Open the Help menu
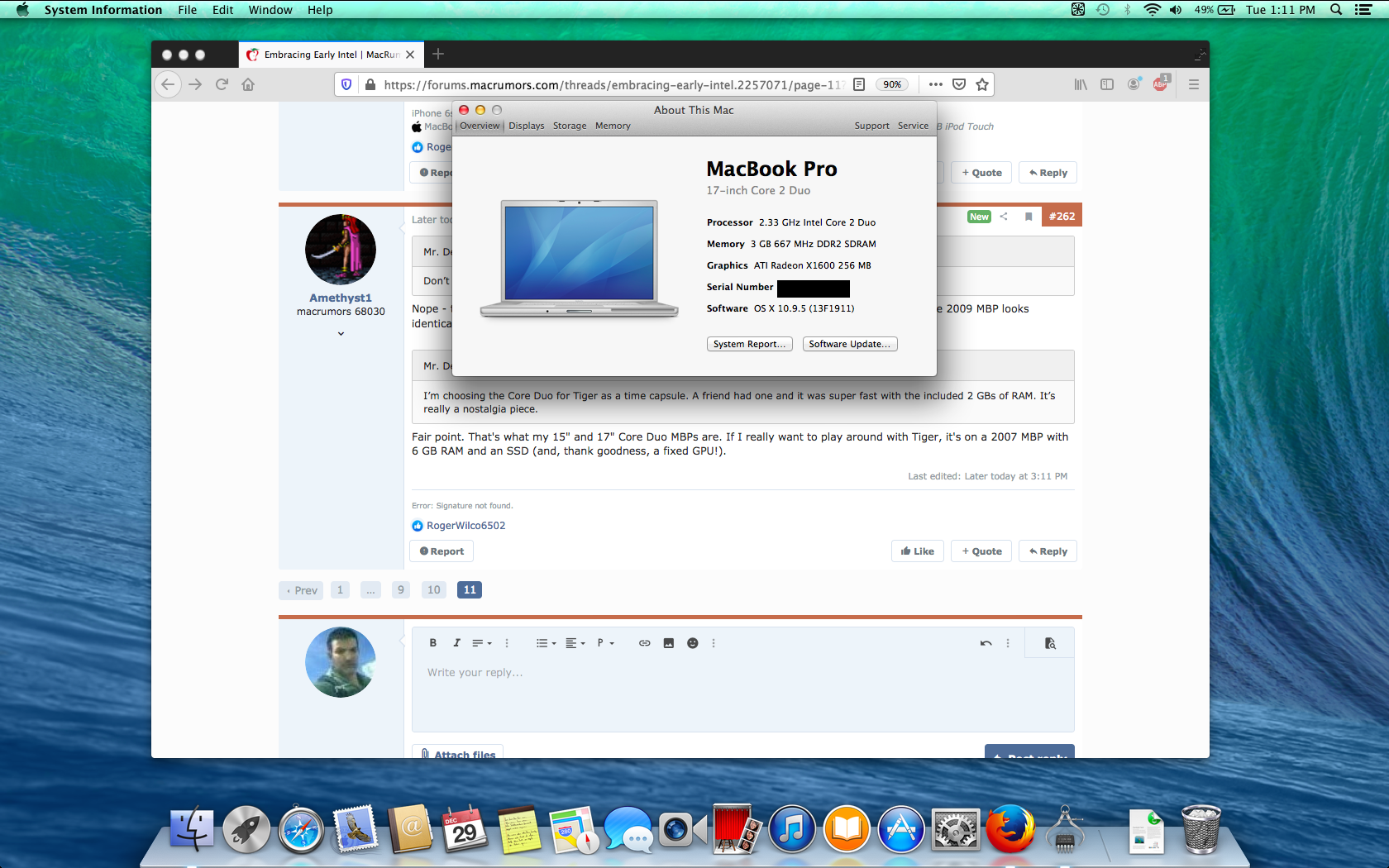 point(320,10)
